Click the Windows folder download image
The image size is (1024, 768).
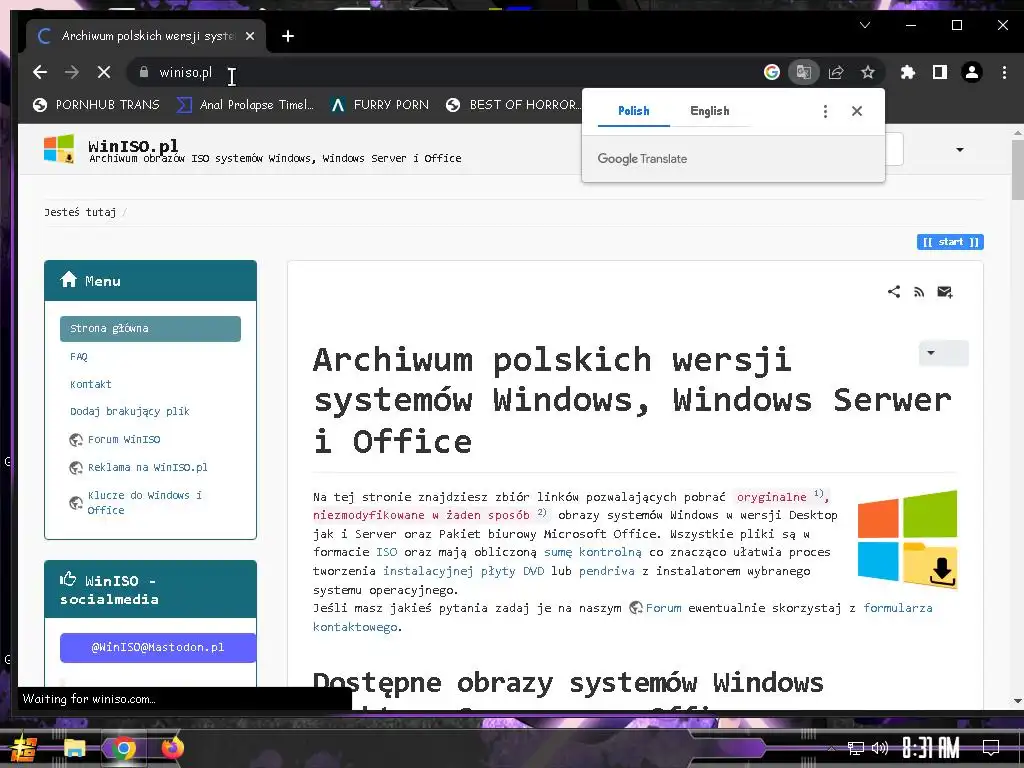tap(907, 539)
